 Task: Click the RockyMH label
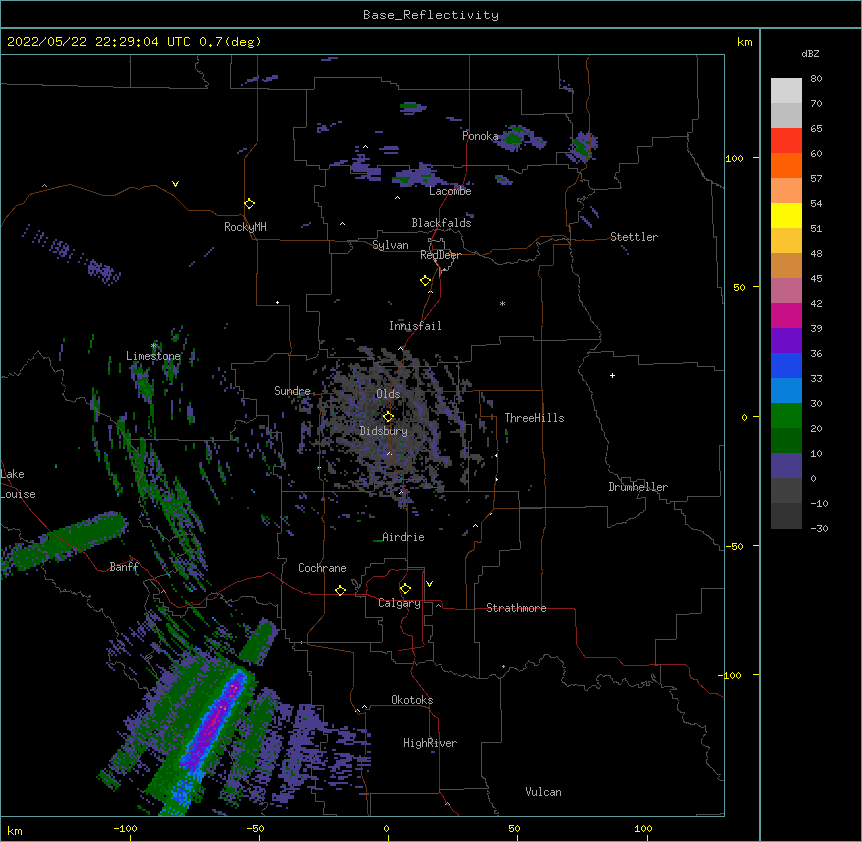[245, 227]
